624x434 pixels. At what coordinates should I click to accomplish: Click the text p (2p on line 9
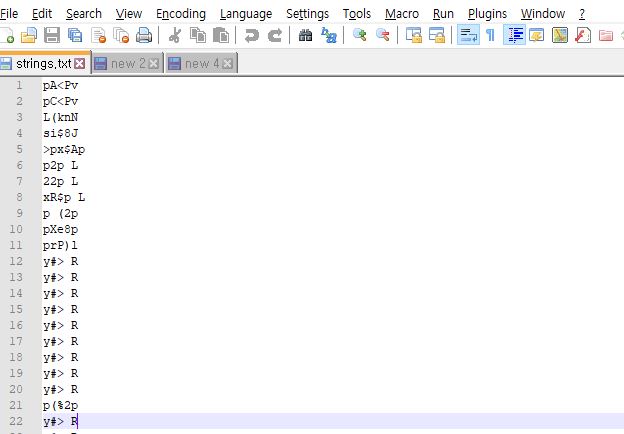[x=60, y=214]
